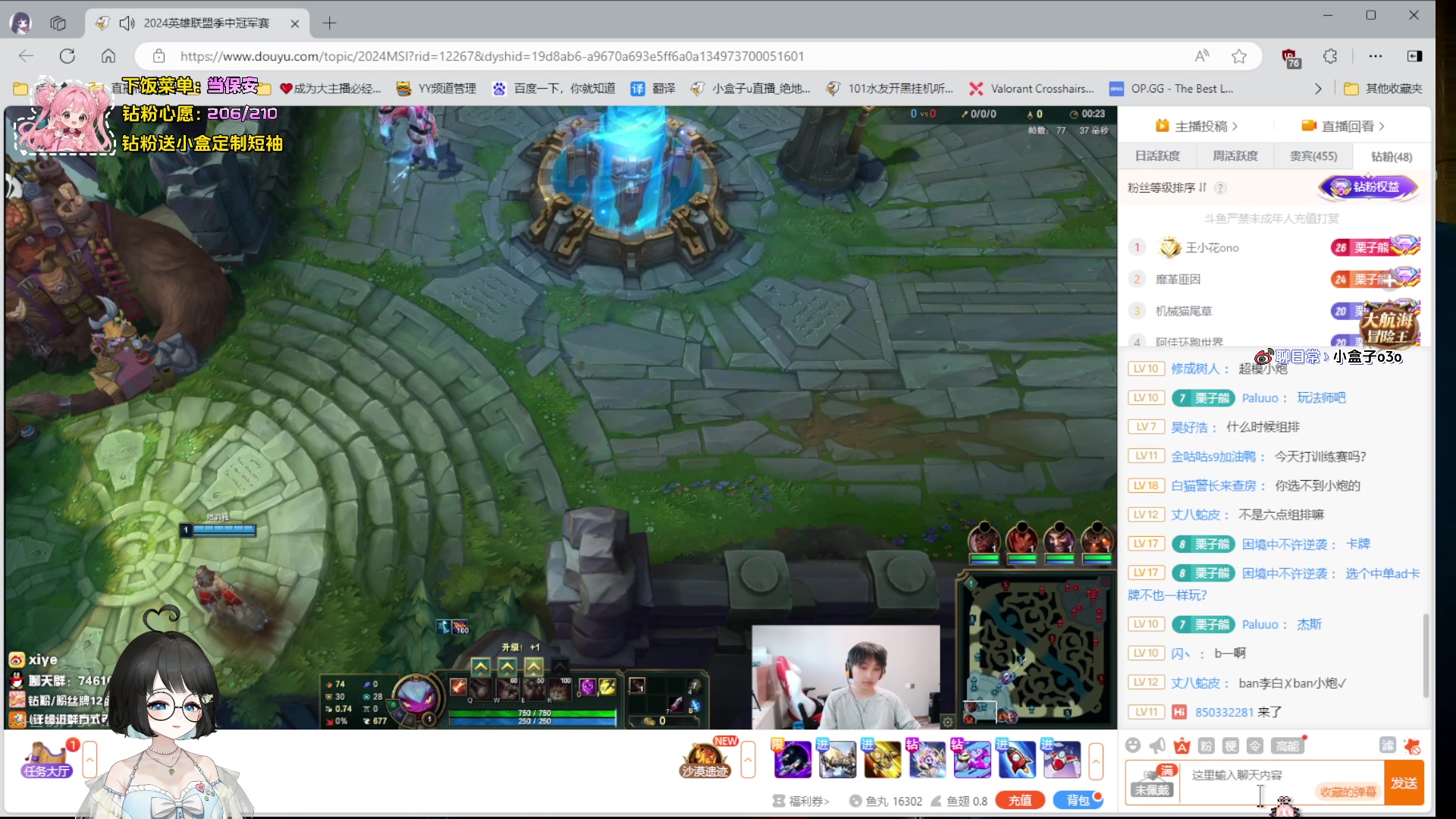Switch to the 贵宾(455) tab
Viewport: 1456px width, 819px height.
pos(1313,156)
